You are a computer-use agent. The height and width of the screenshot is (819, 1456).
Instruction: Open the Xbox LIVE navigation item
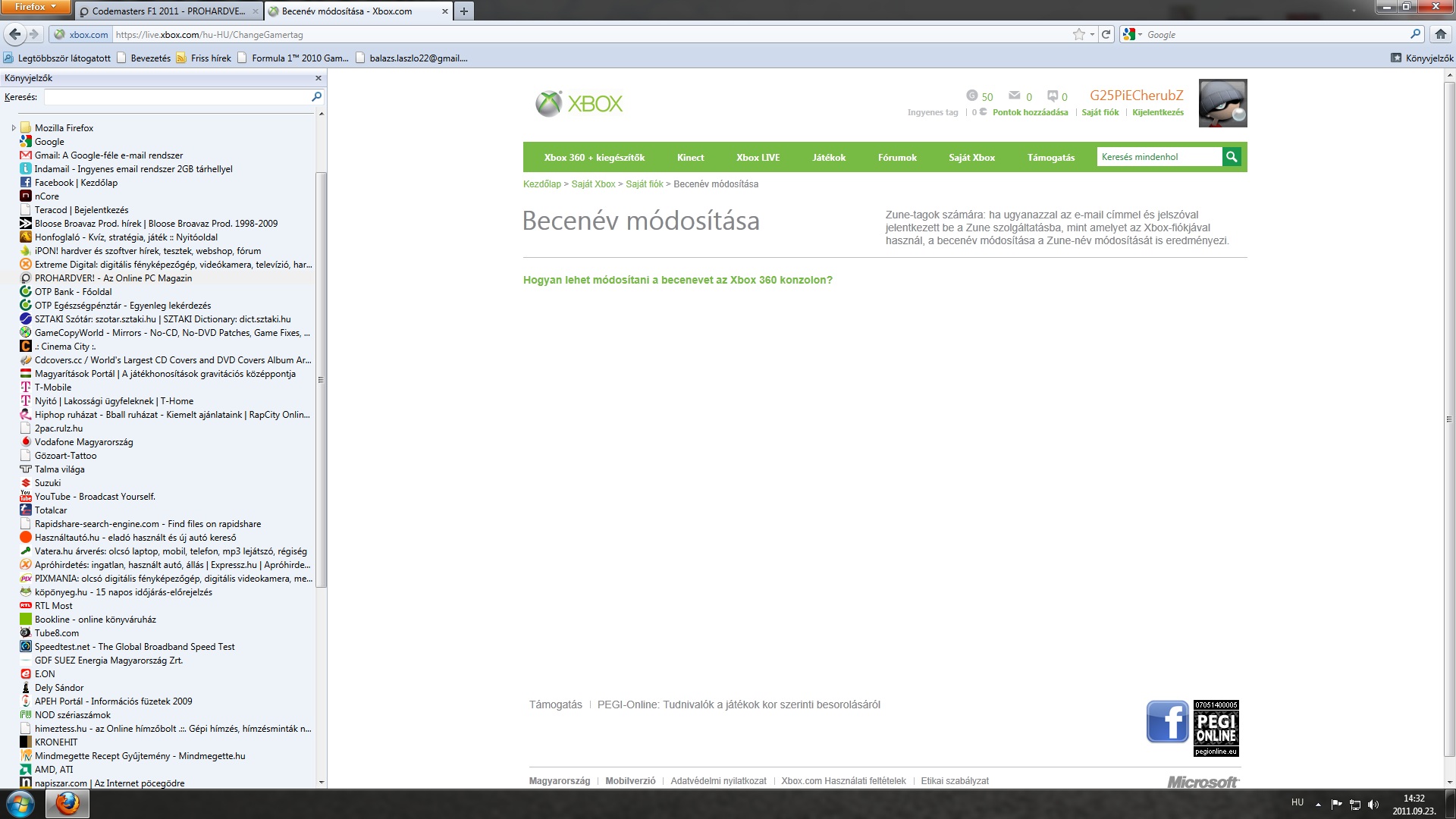click(x=758, y=158)
